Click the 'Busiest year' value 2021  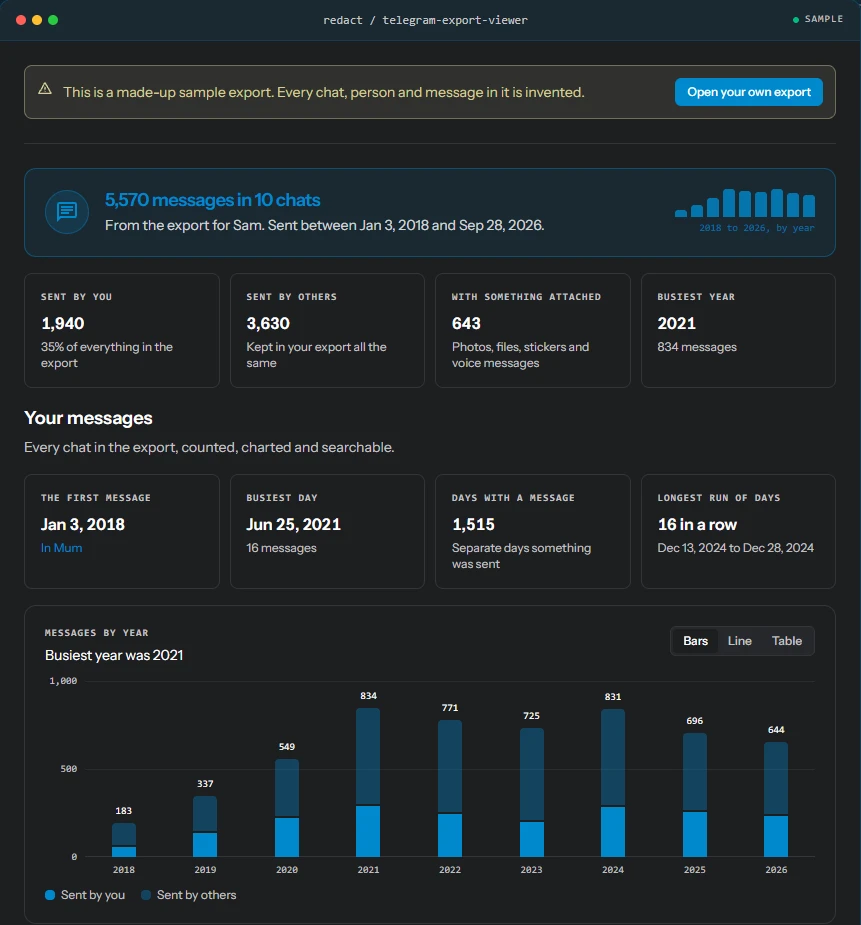coord(676,323)
